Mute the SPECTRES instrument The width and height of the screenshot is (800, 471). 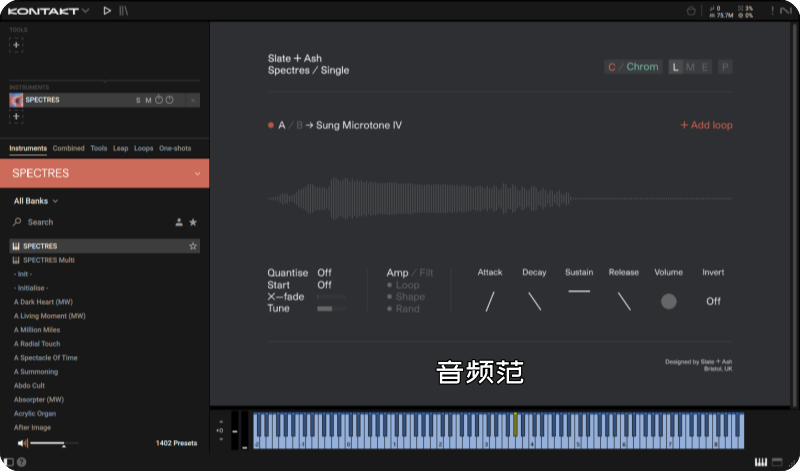148,100
